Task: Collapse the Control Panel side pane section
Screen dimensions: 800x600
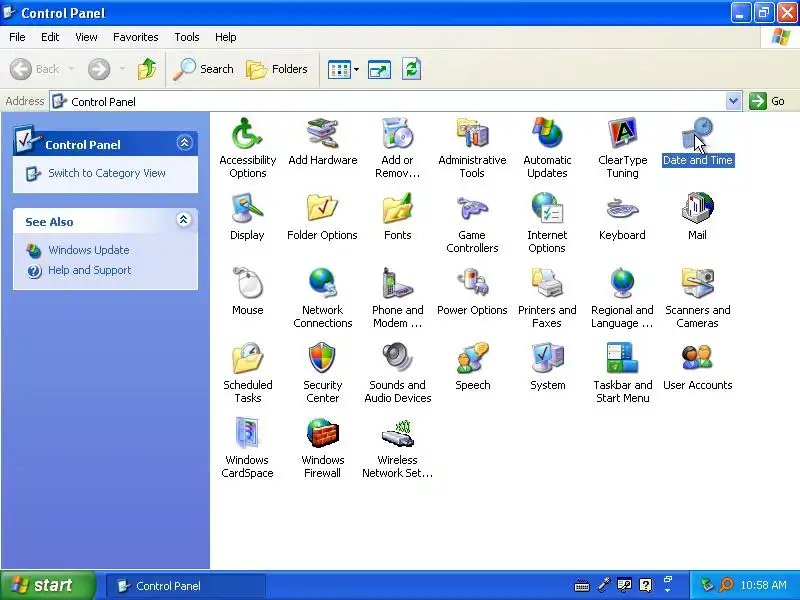Action: [x=184, y=142]
